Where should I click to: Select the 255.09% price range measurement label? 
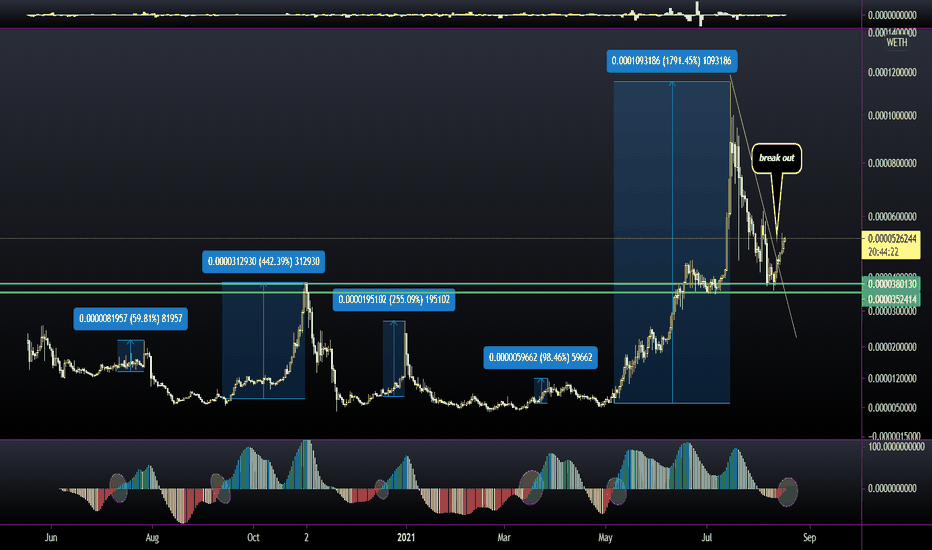click(x=393, y=300)
